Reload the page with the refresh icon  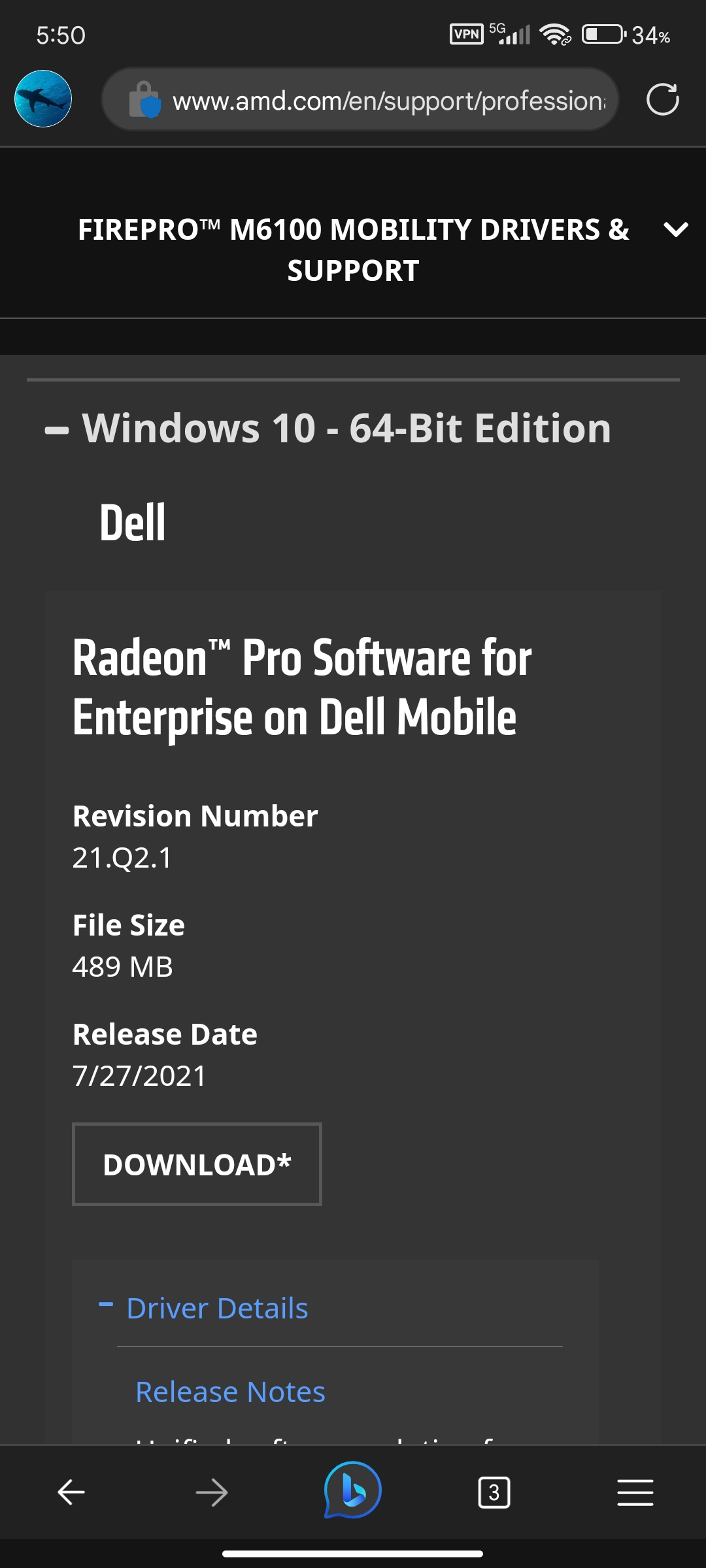pos(662,99)
